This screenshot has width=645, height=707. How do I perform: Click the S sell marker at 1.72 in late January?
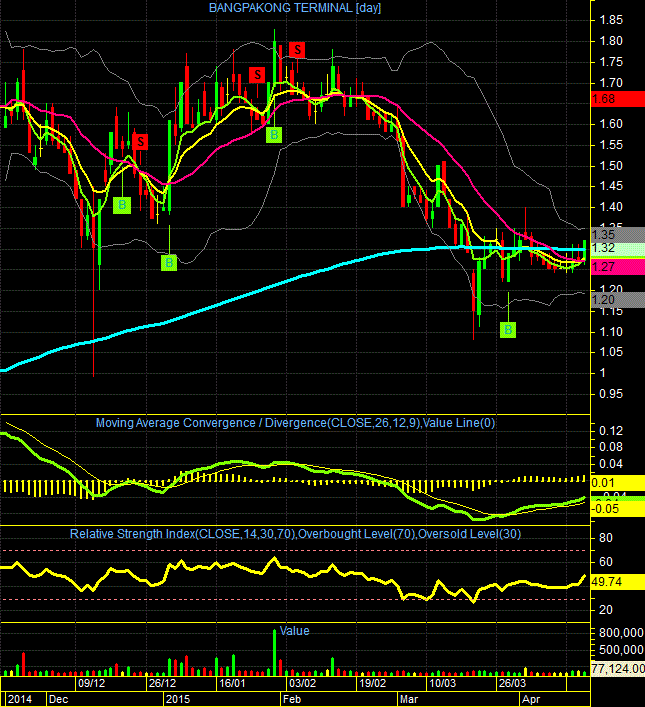[257, 75]
